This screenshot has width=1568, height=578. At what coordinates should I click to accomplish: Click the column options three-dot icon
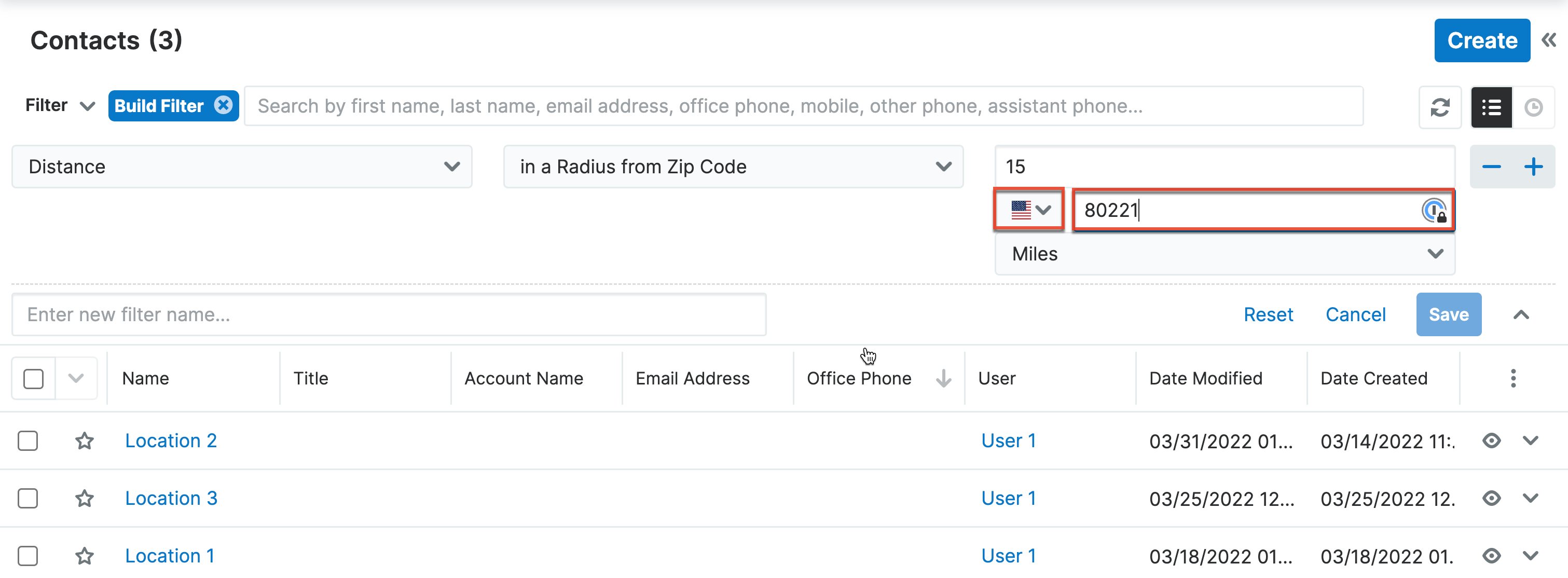pos(1512,378)
